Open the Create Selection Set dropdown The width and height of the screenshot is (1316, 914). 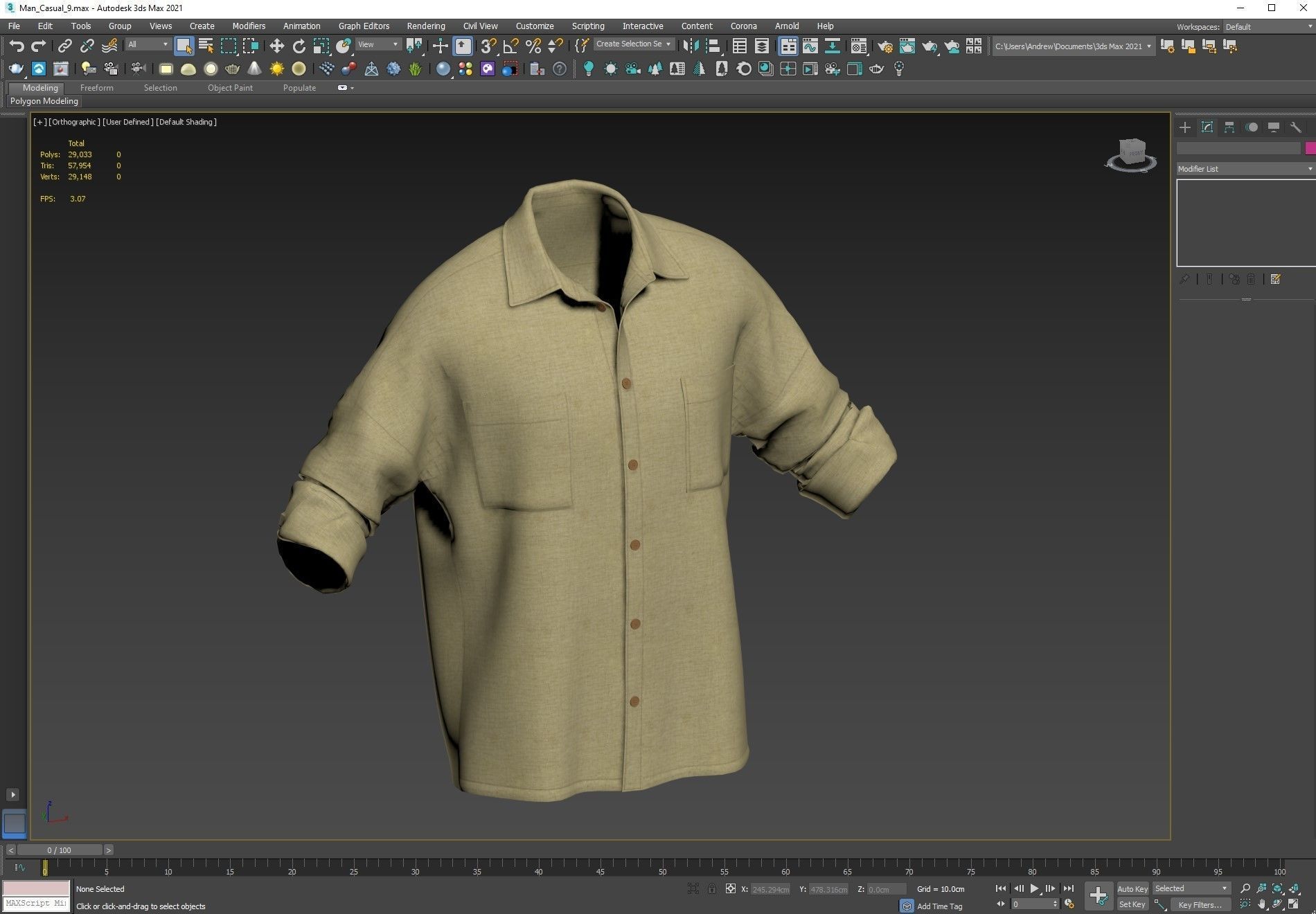(x=634, y=44)
